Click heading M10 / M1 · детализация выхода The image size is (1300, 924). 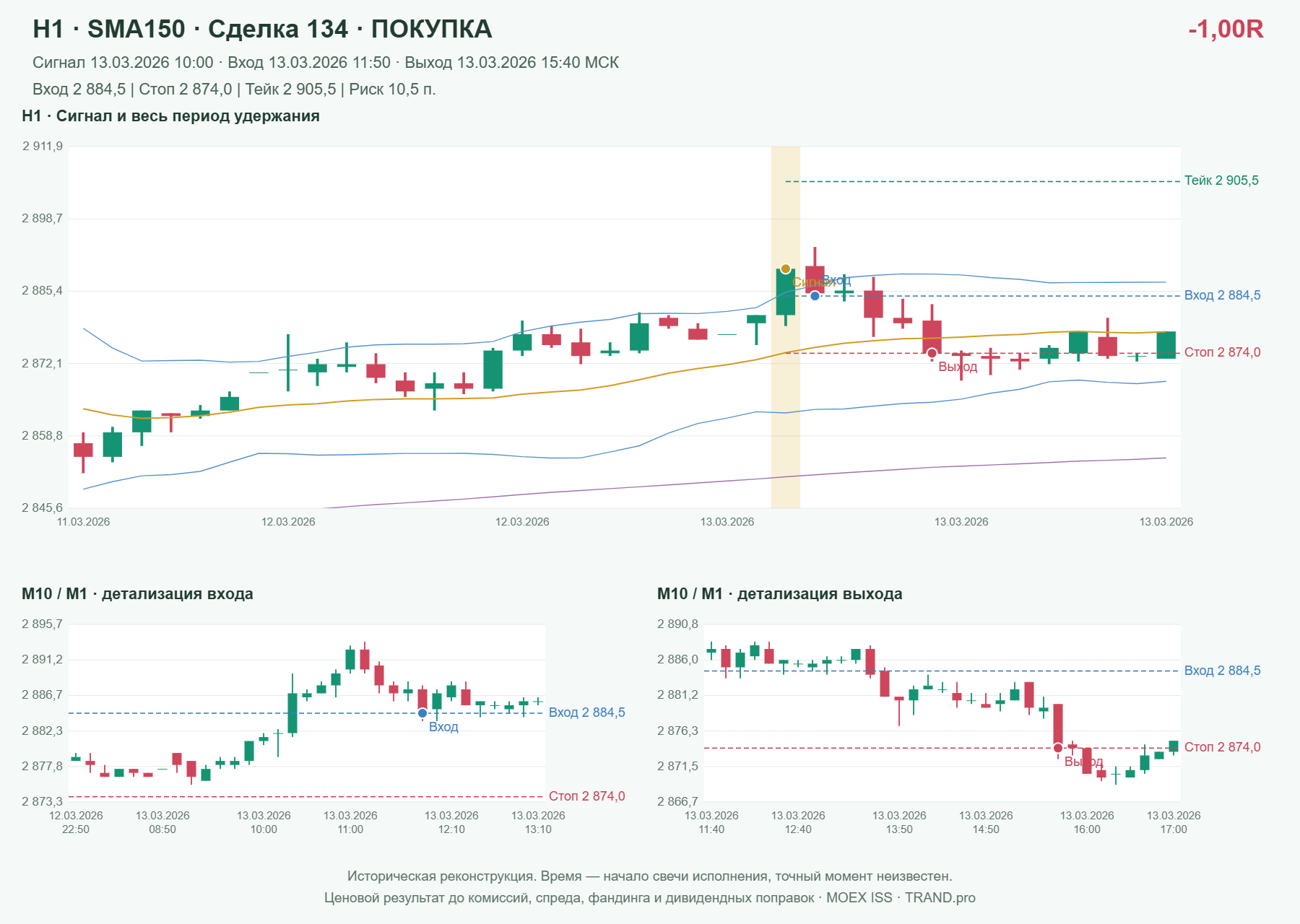pyautogui.click(x=780, y=594)
